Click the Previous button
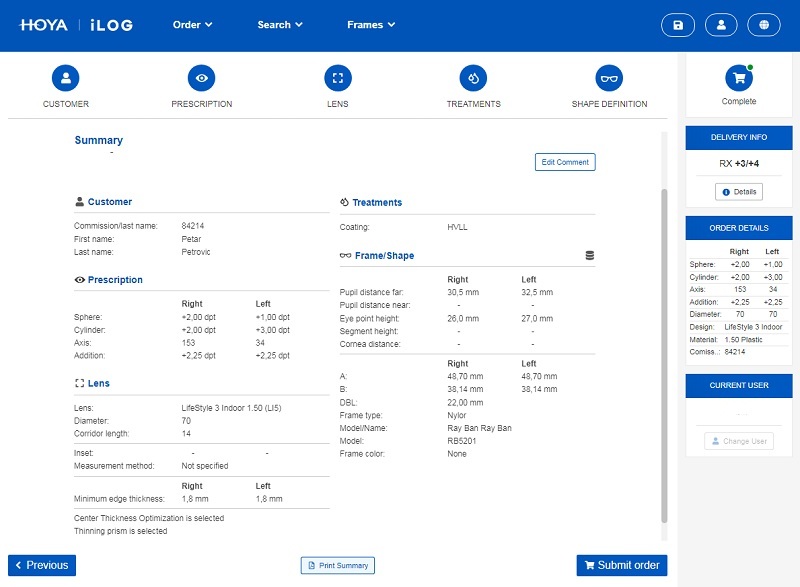Screen dimensions: 800x587 click(42, 565)
